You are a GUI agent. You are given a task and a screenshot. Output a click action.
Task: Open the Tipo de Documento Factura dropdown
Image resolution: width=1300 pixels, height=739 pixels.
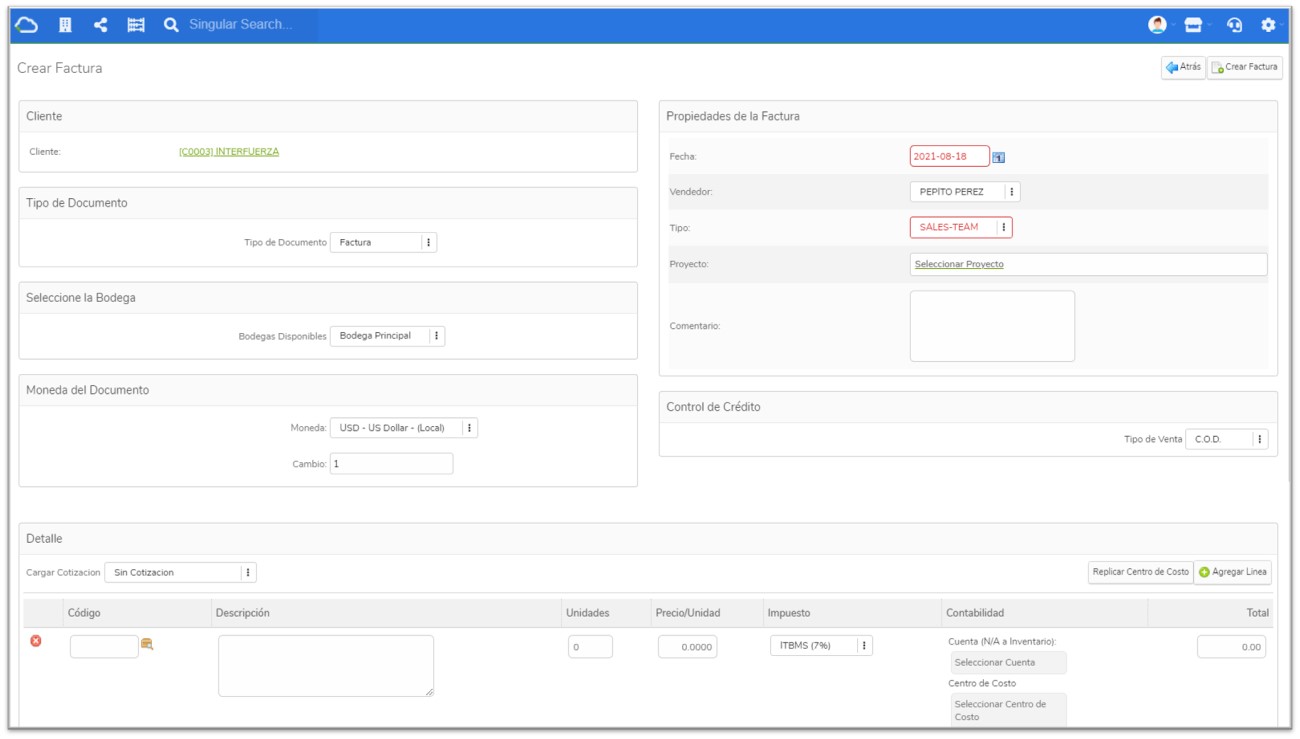[x=383, y=242]
